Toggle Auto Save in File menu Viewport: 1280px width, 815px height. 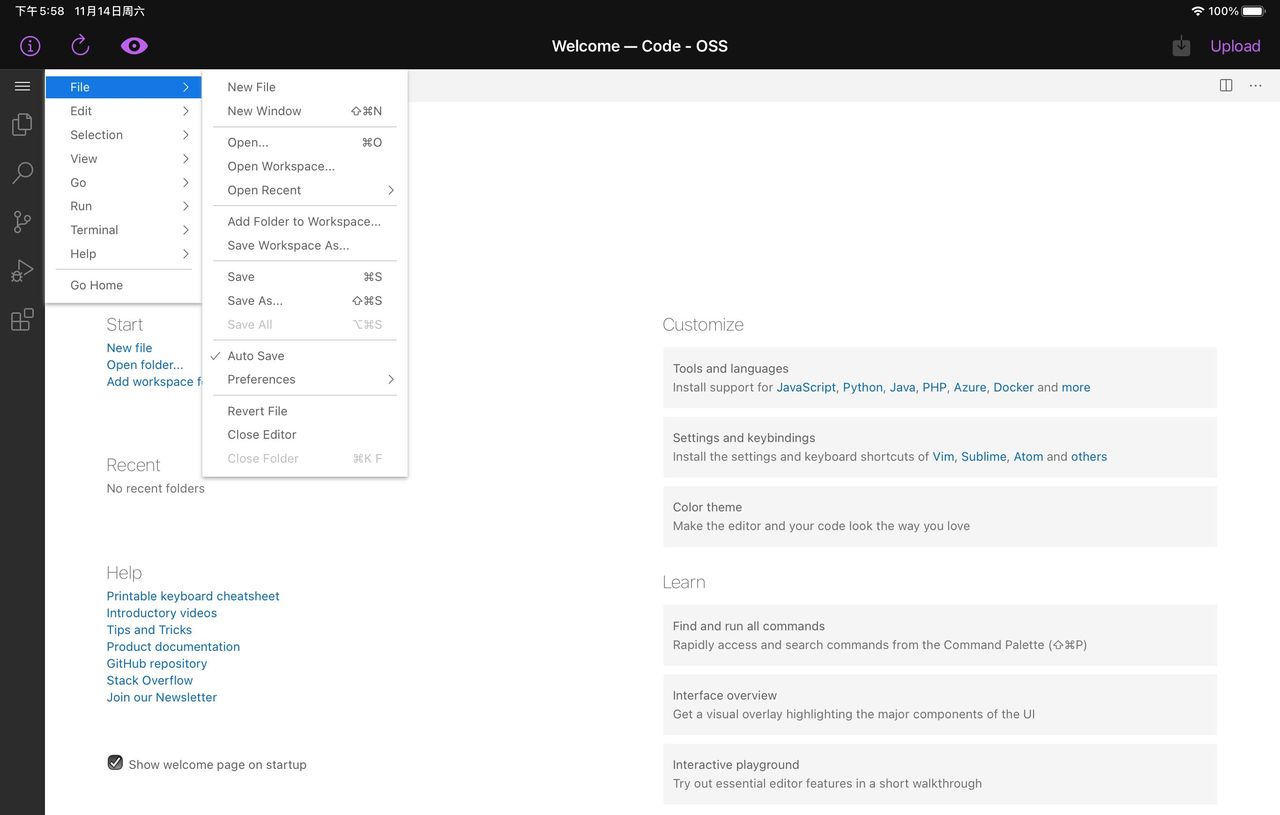(x=256, y=356)
